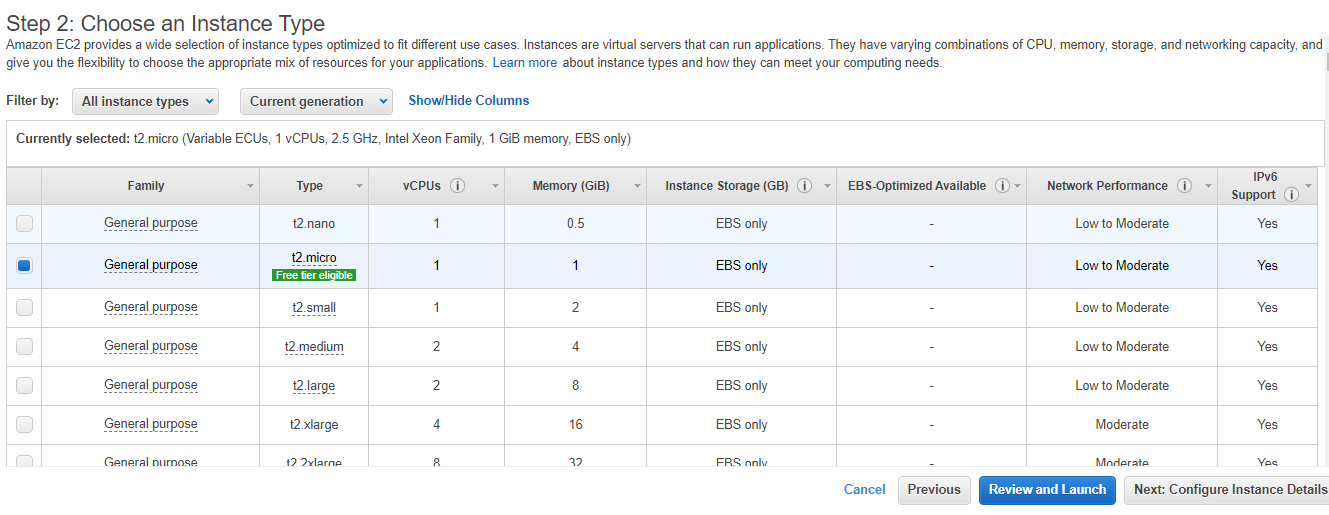This screenshot has width=1329, height=515.
Task: Open Type column sort arrow
Action: tap(360, 187)
